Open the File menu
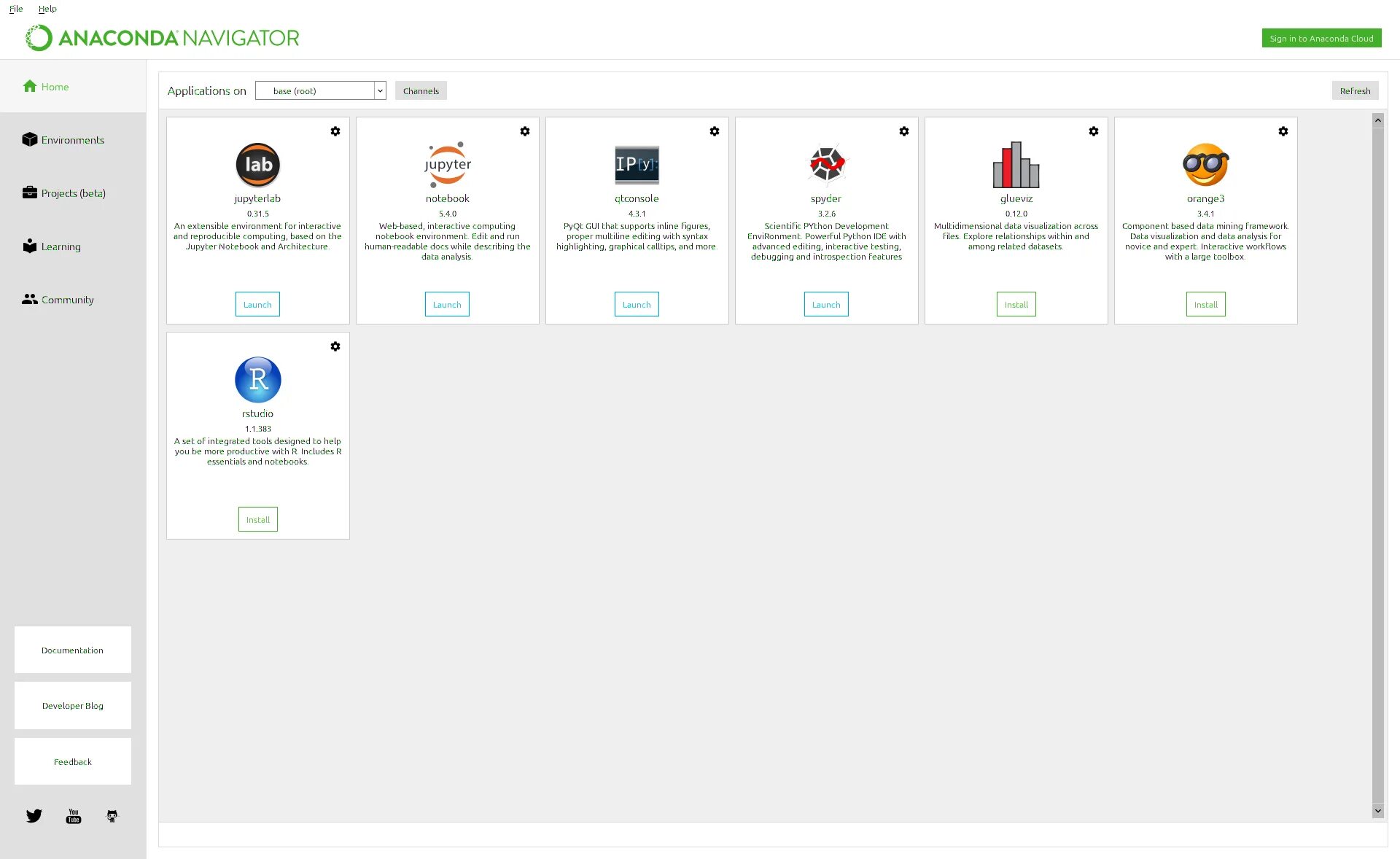This screenshot has height=859, width=1400. tap(15, 9)
